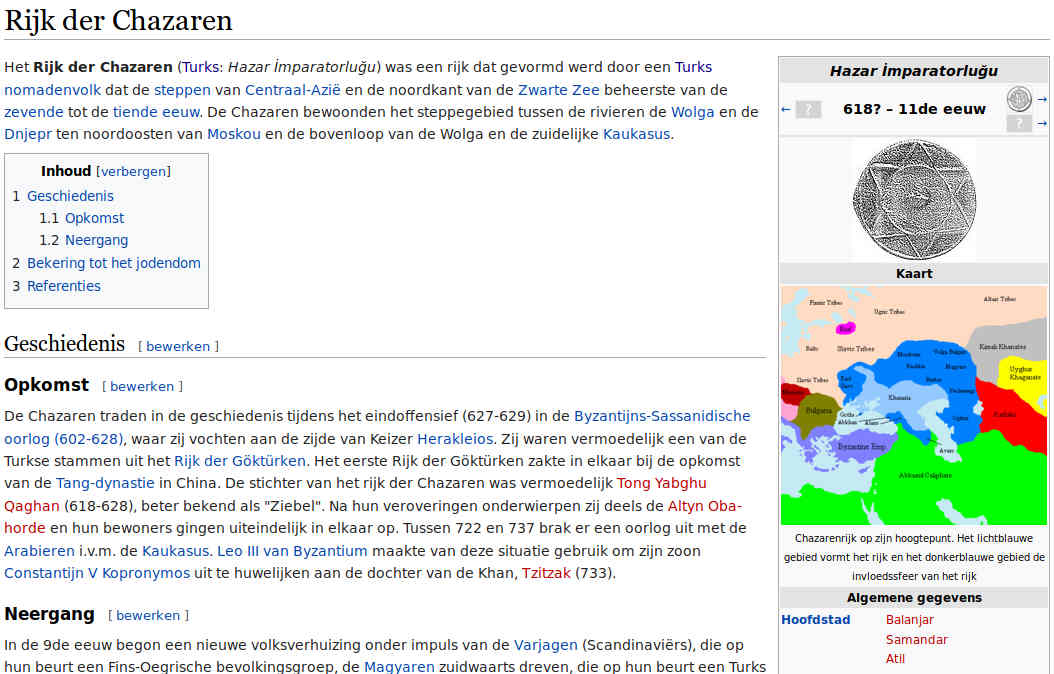Click the left arrow for the predecessor state
The image size is (1054, 674).
(786, 109)
